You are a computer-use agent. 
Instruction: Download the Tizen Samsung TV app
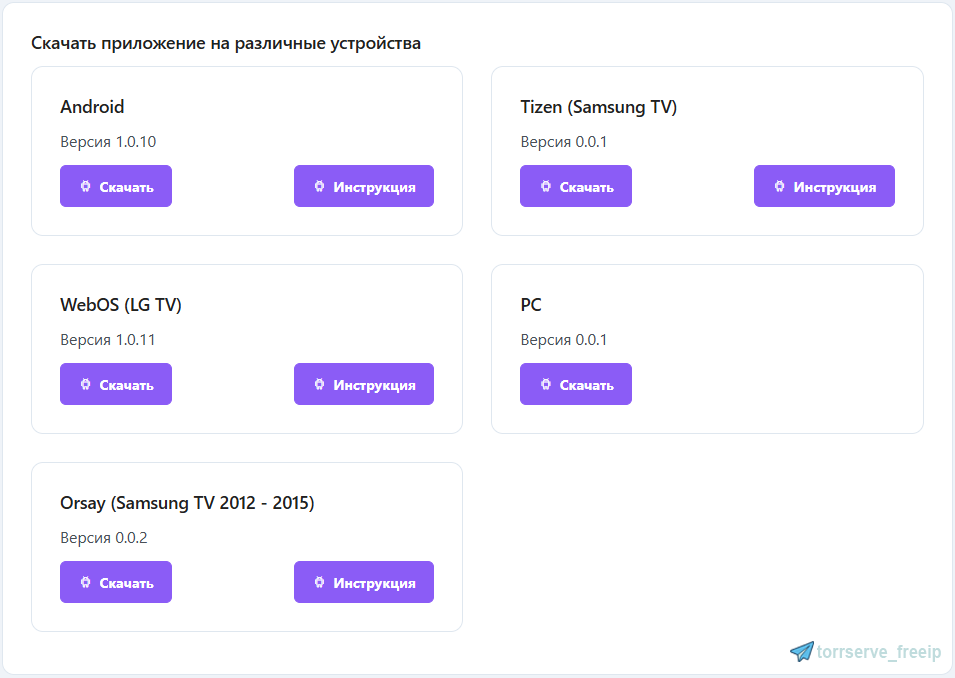click(x=576, y=186)
